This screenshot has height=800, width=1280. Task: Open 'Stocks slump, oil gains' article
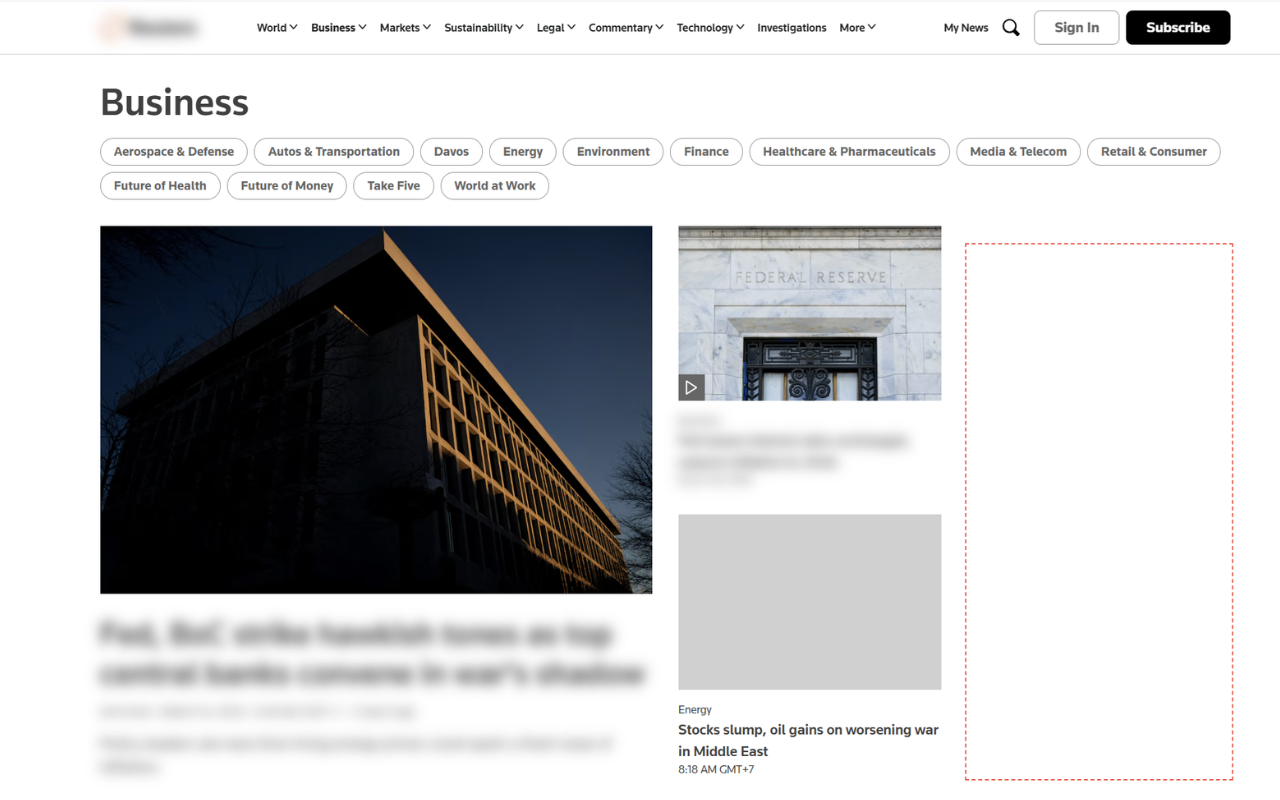tap(808, 741)
